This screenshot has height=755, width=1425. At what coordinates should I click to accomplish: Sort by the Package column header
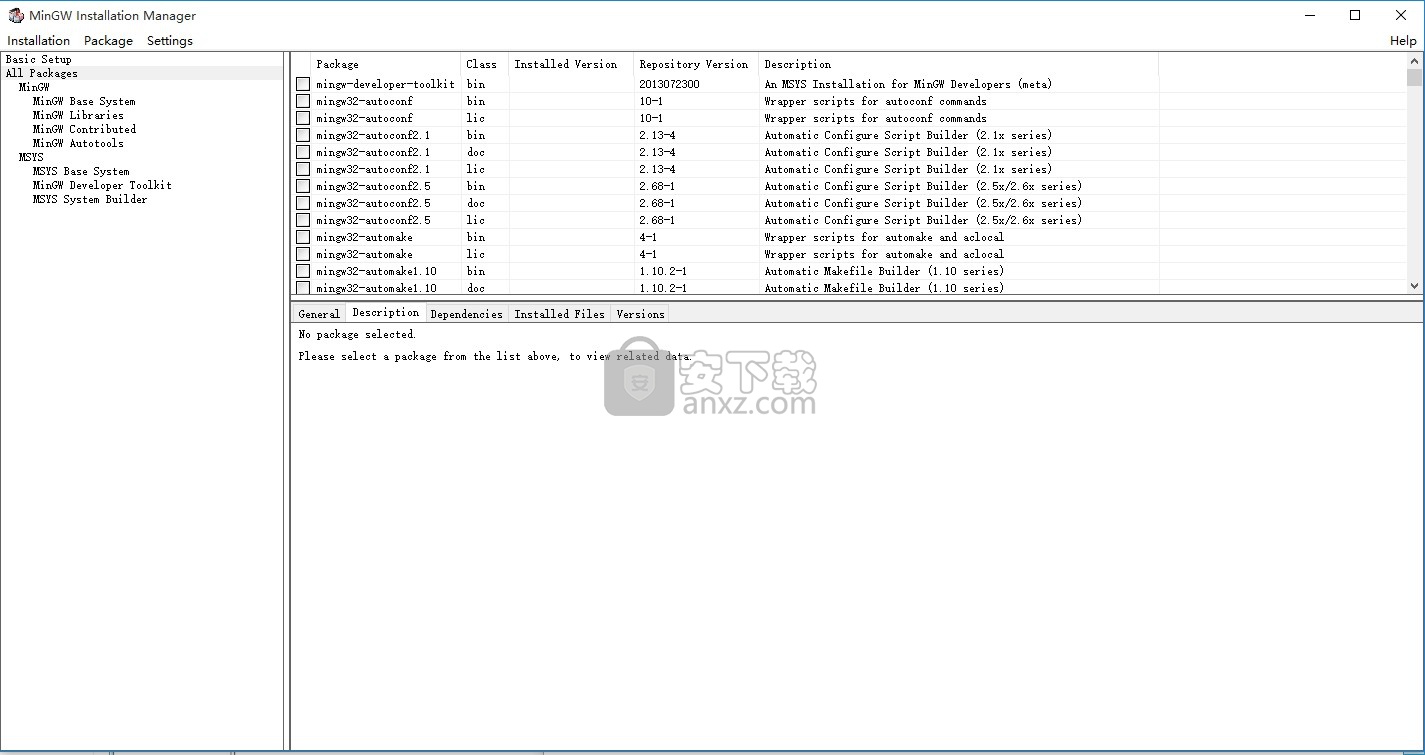coord(385,64)
